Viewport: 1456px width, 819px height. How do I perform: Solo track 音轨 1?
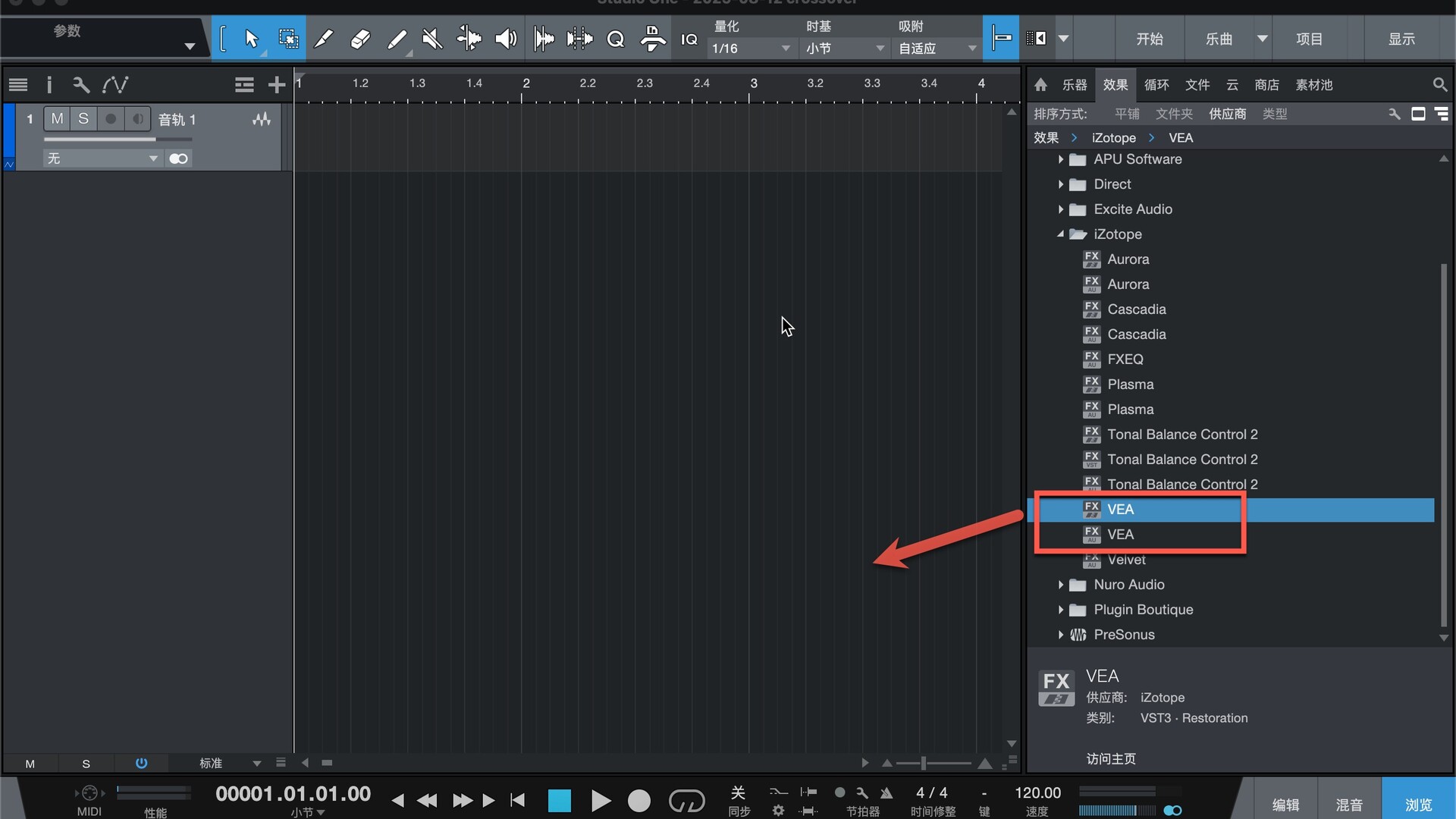tap(83, 119)
